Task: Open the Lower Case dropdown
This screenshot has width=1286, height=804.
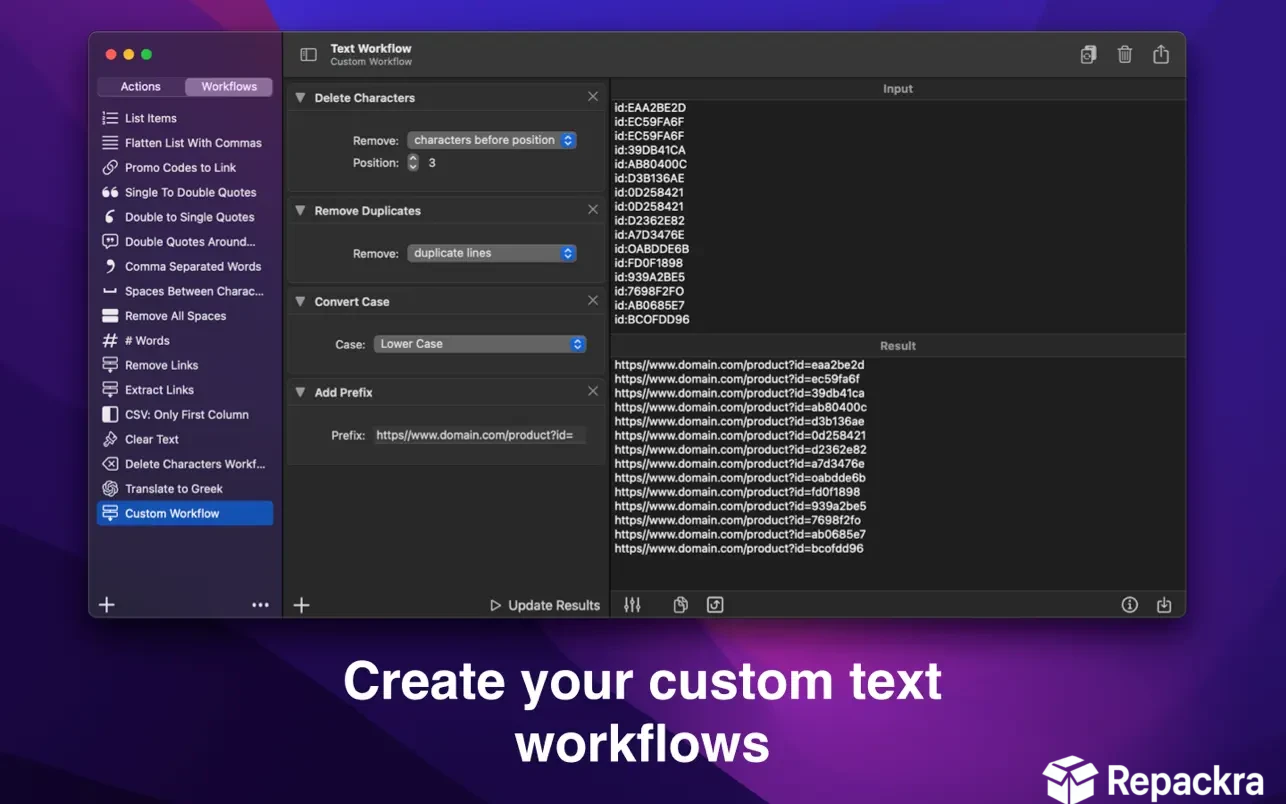Action: click(480, 344)
